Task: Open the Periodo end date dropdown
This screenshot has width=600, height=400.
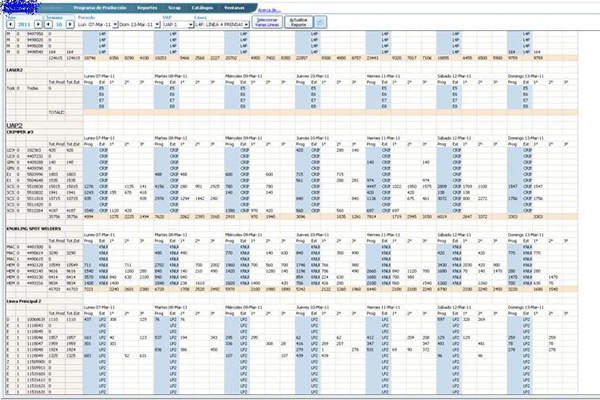Action: [x=157, y=23]
